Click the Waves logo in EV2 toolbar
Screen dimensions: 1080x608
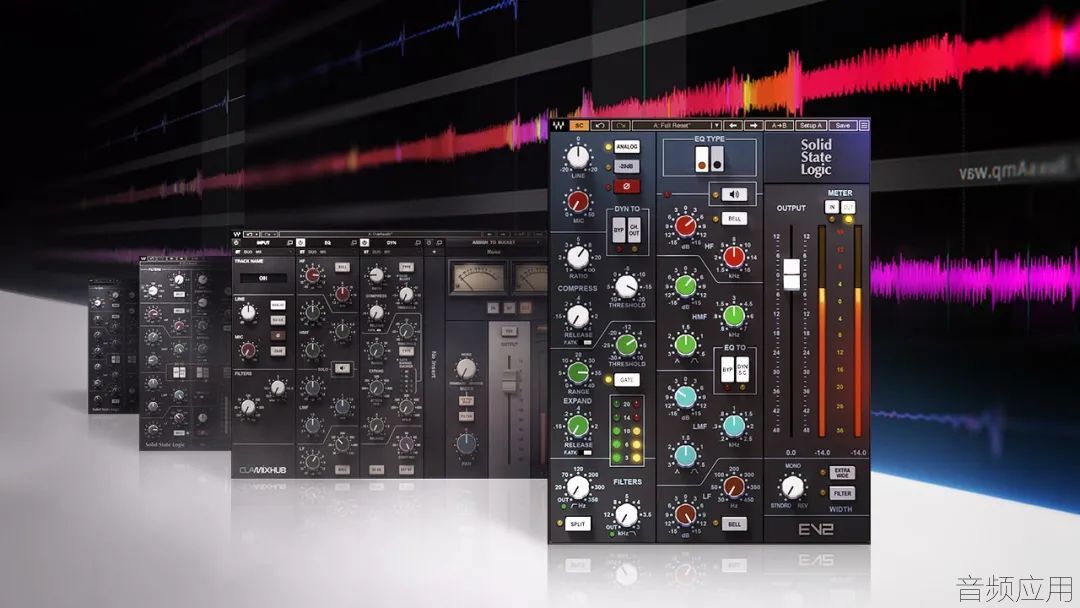[559, 125]
